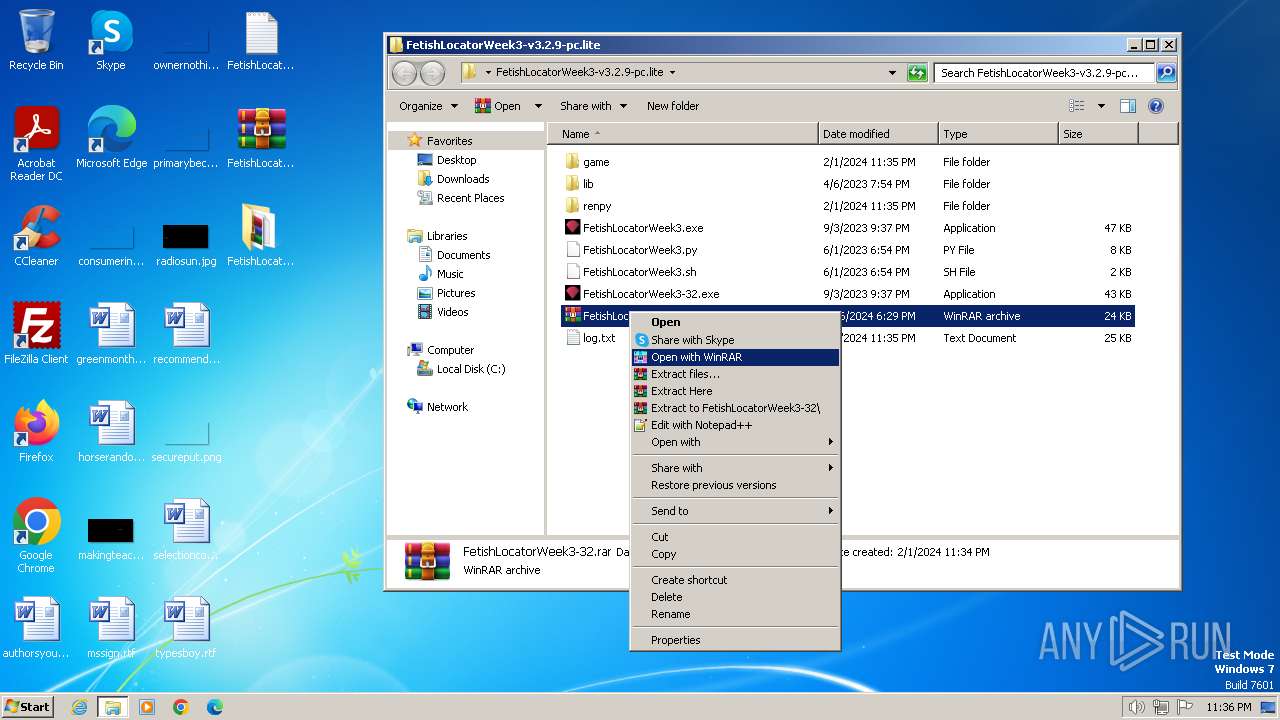This screenshot has width=1280, height=720.
Task: Open Recycle Bin desktop icon
Action: (x=36, y=40)
